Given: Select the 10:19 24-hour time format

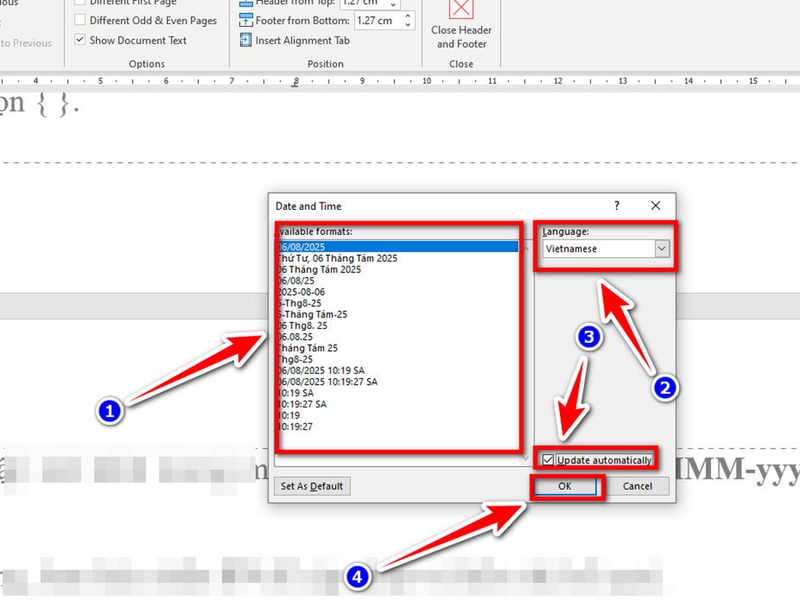Looking at the screenshot, I should click(x=398, y=415).
